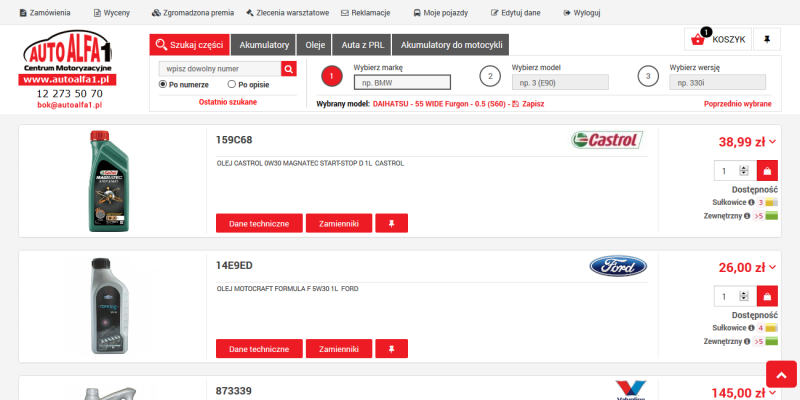Expand price details next to 38,99 zł
The height and width of the screenshot is (400, 800).
tap(773, 142)
